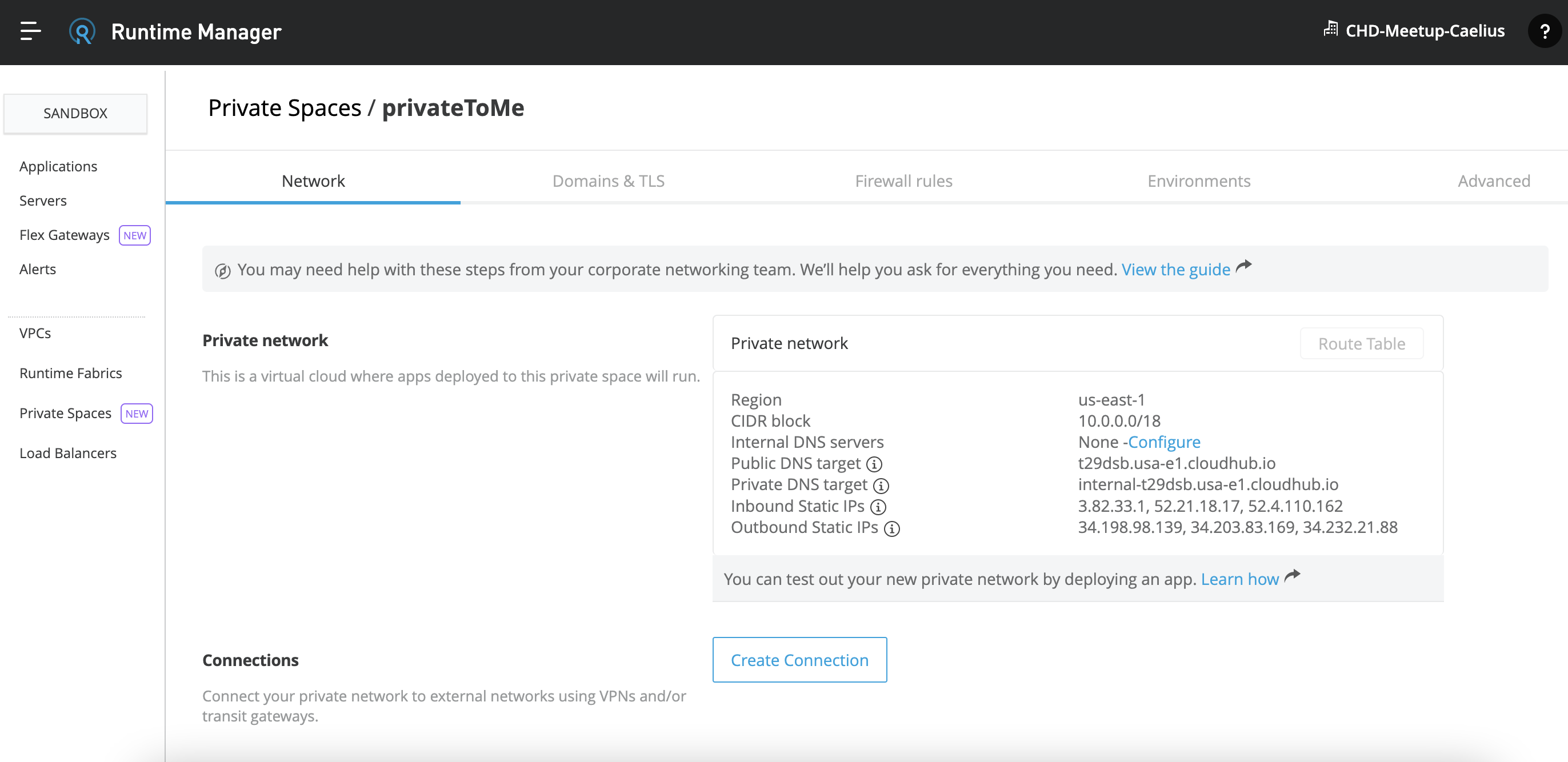
Task: Click private DNS value internal-t29dsb.usa-e1.cloudhub.io
Action: point(1208,484)
